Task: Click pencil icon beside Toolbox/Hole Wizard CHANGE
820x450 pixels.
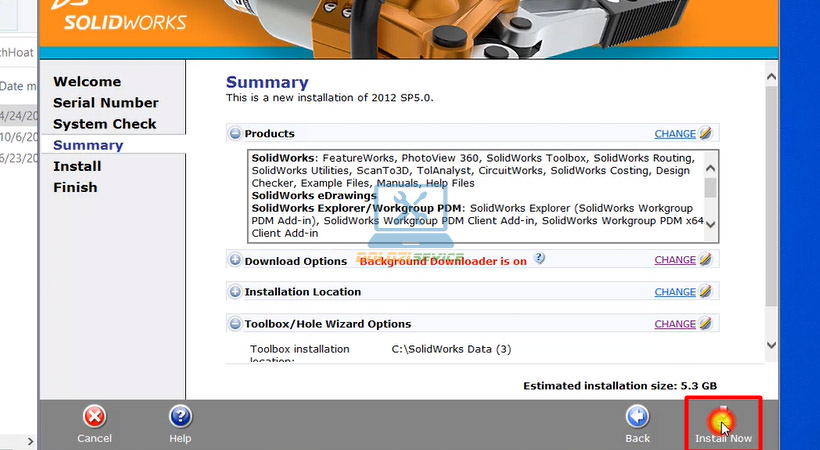Action: 706,324
